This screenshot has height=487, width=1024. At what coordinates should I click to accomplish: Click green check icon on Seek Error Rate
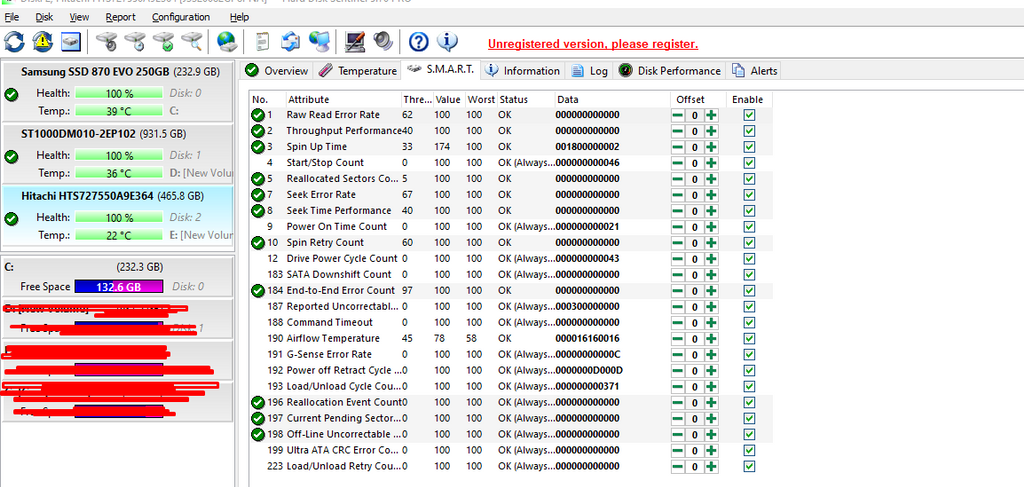coord(258,195)
